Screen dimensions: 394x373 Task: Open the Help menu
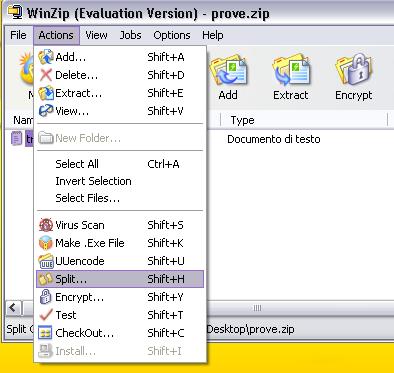pos(213,35)
